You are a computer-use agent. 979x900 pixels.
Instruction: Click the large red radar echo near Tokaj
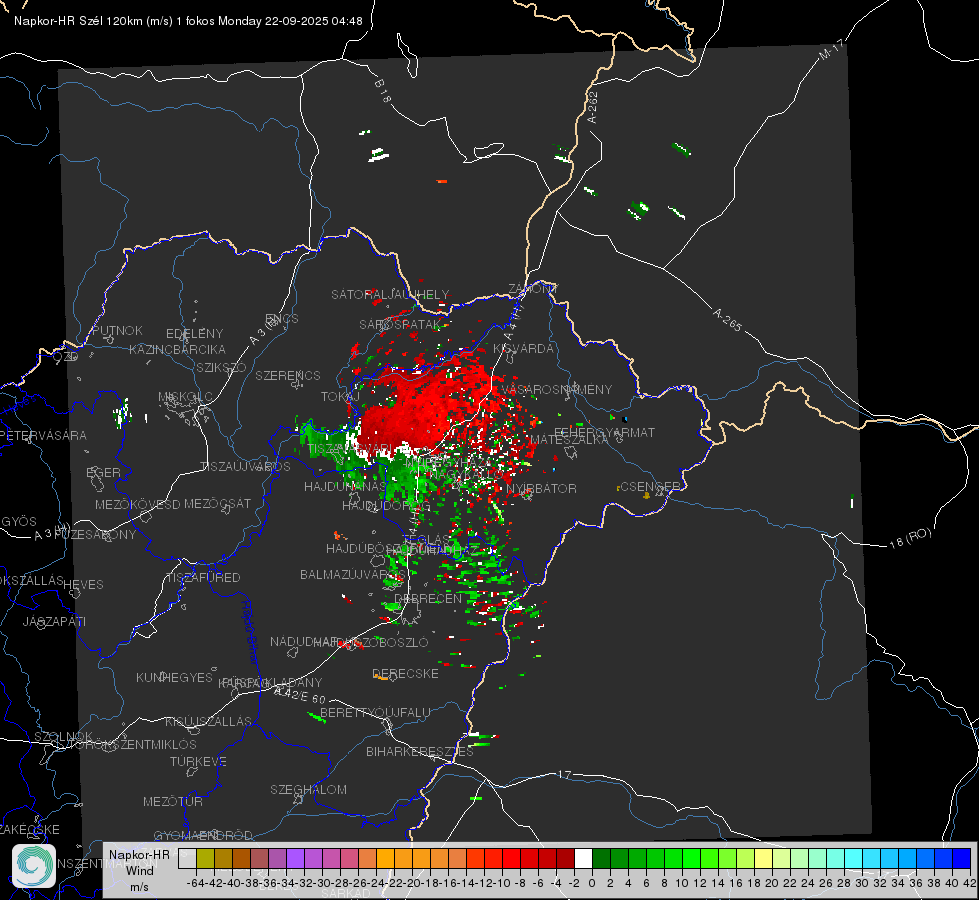[x=425, y=406]
